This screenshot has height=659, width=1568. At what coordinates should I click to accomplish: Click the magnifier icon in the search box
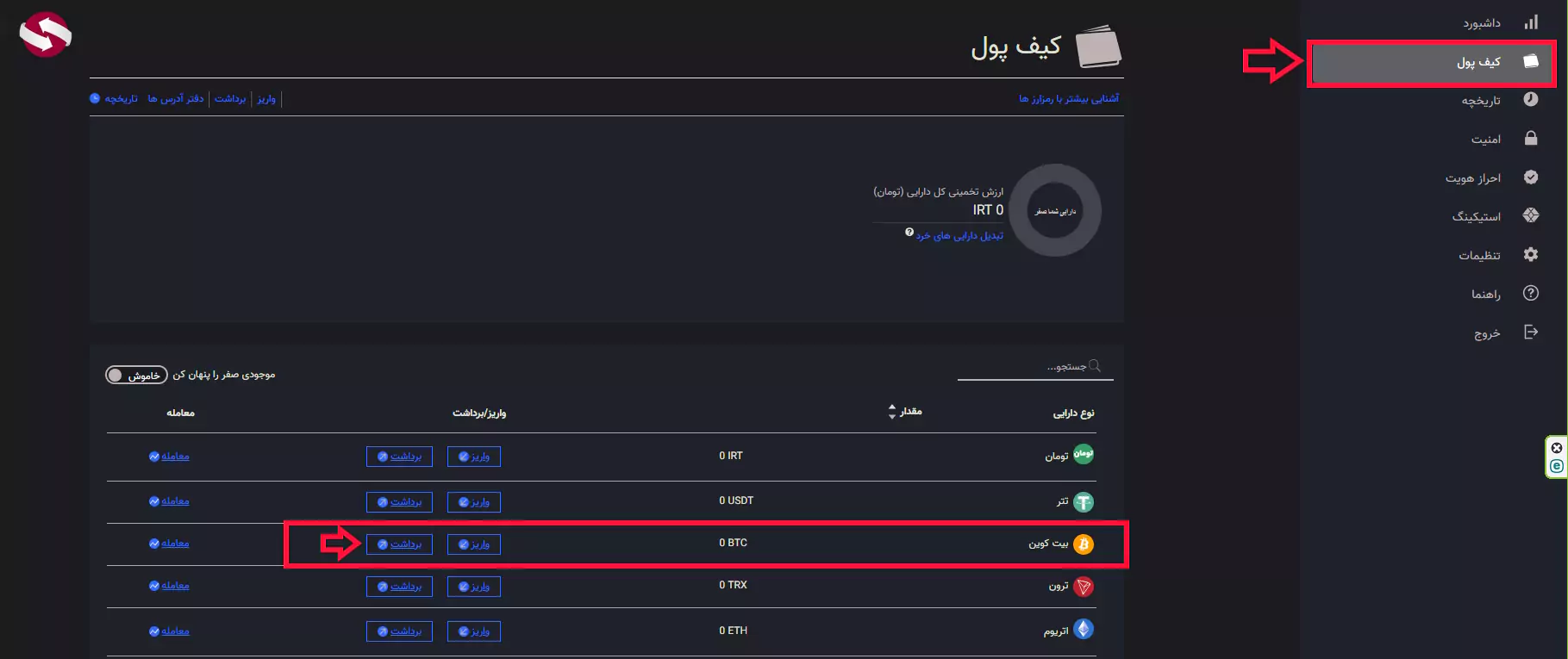click(1095, 366)
